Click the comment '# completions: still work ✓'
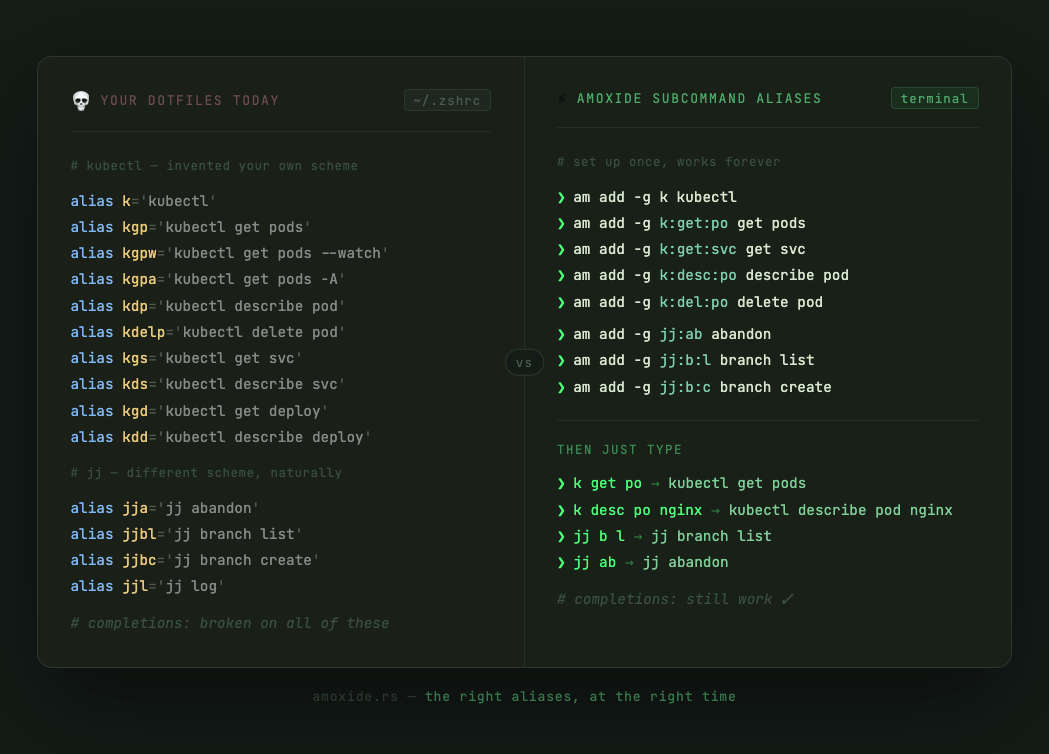1049x754 pixels. [x=676, y=599]
